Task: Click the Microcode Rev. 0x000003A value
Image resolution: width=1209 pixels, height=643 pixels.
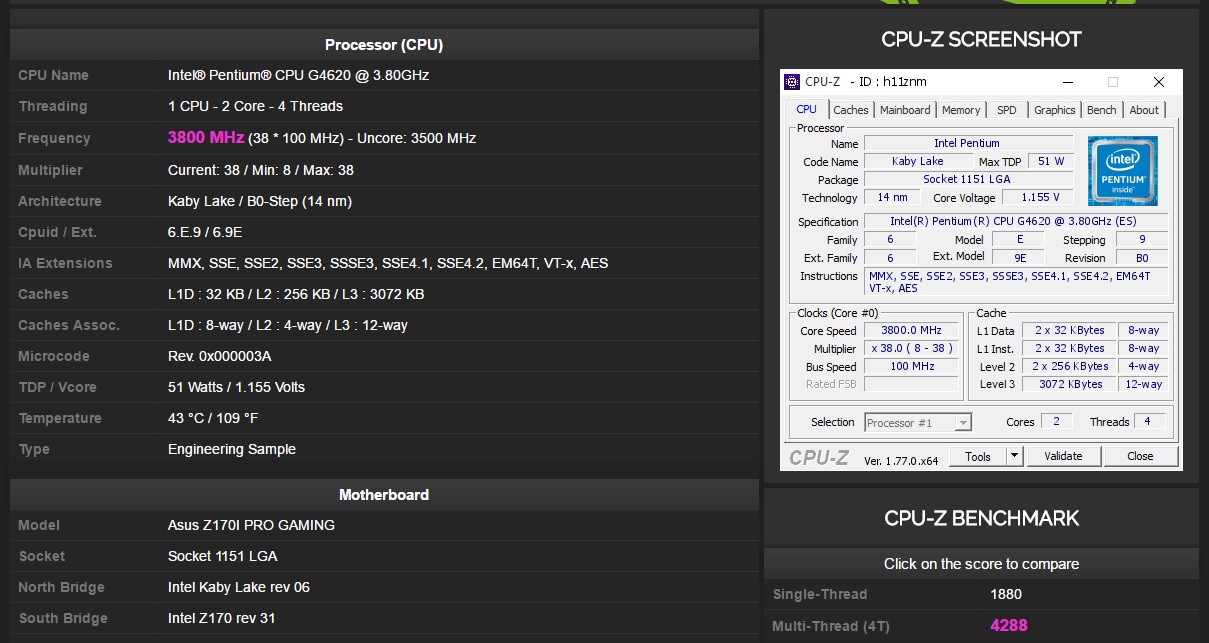Action: 220,356
